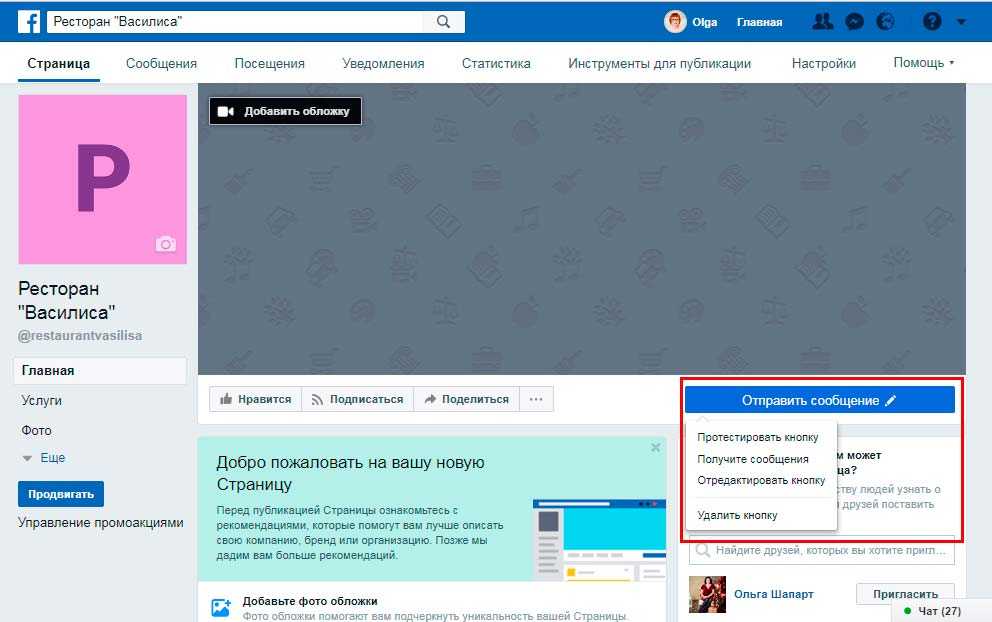The height and width of the screenshot is (622, 992).
Task: Open notifications globe icon
Action: pyautogui.click(x=884, y=21)
